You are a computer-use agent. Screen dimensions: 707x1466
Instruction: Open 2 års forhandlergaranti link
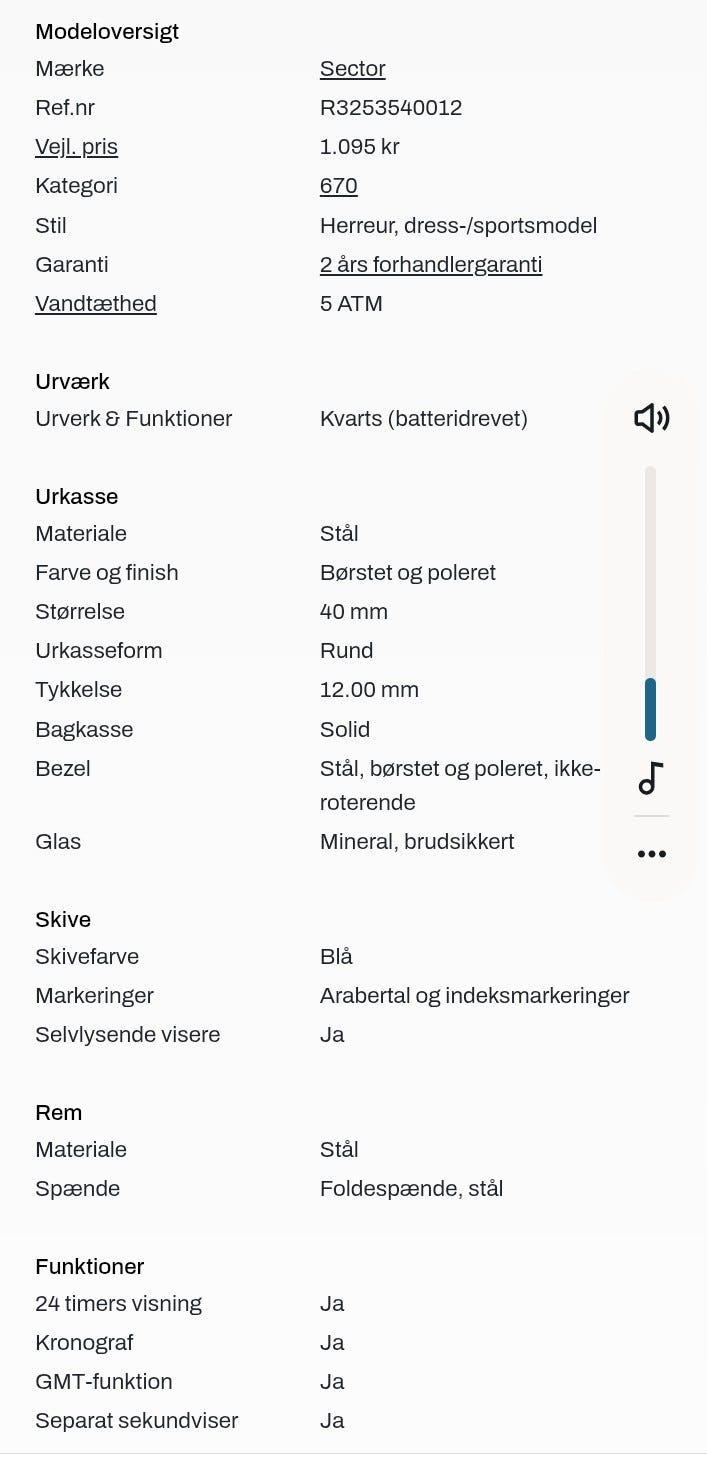pos(431,265)
